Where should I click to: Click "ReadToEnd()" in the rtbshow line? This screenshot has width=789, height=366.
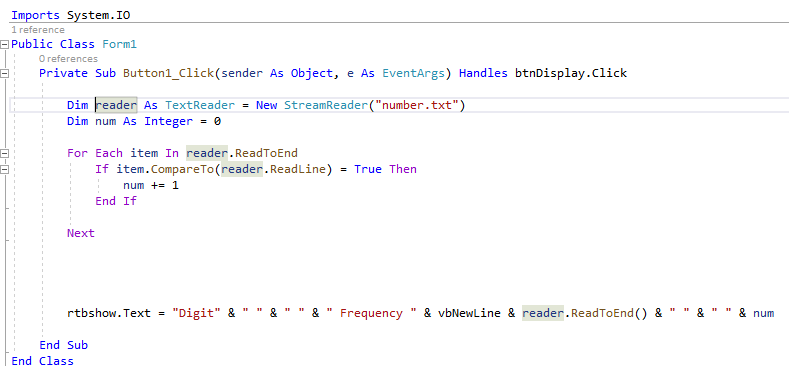coord(609,313)
